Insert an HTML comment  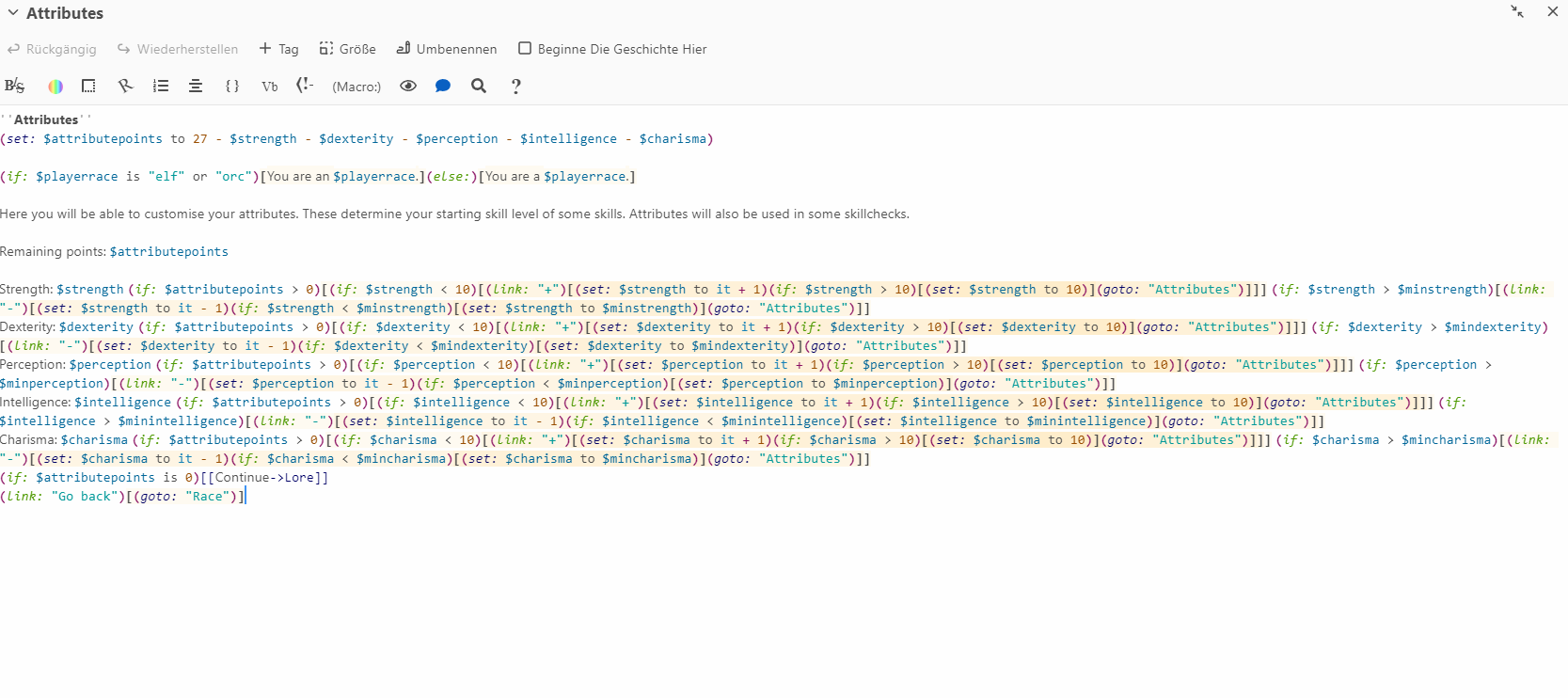coord(305,86)
